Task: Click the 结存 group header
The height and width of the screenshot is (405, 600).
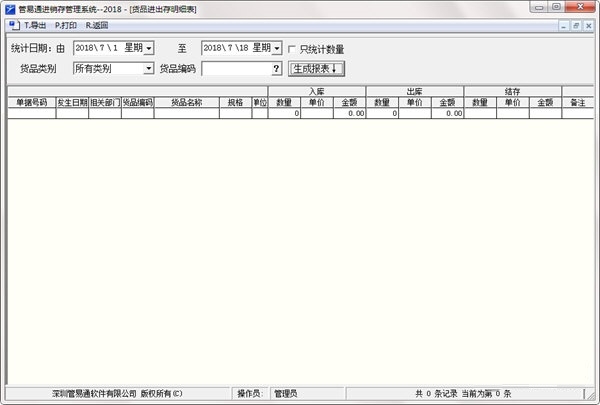Action: coord(513,91)
